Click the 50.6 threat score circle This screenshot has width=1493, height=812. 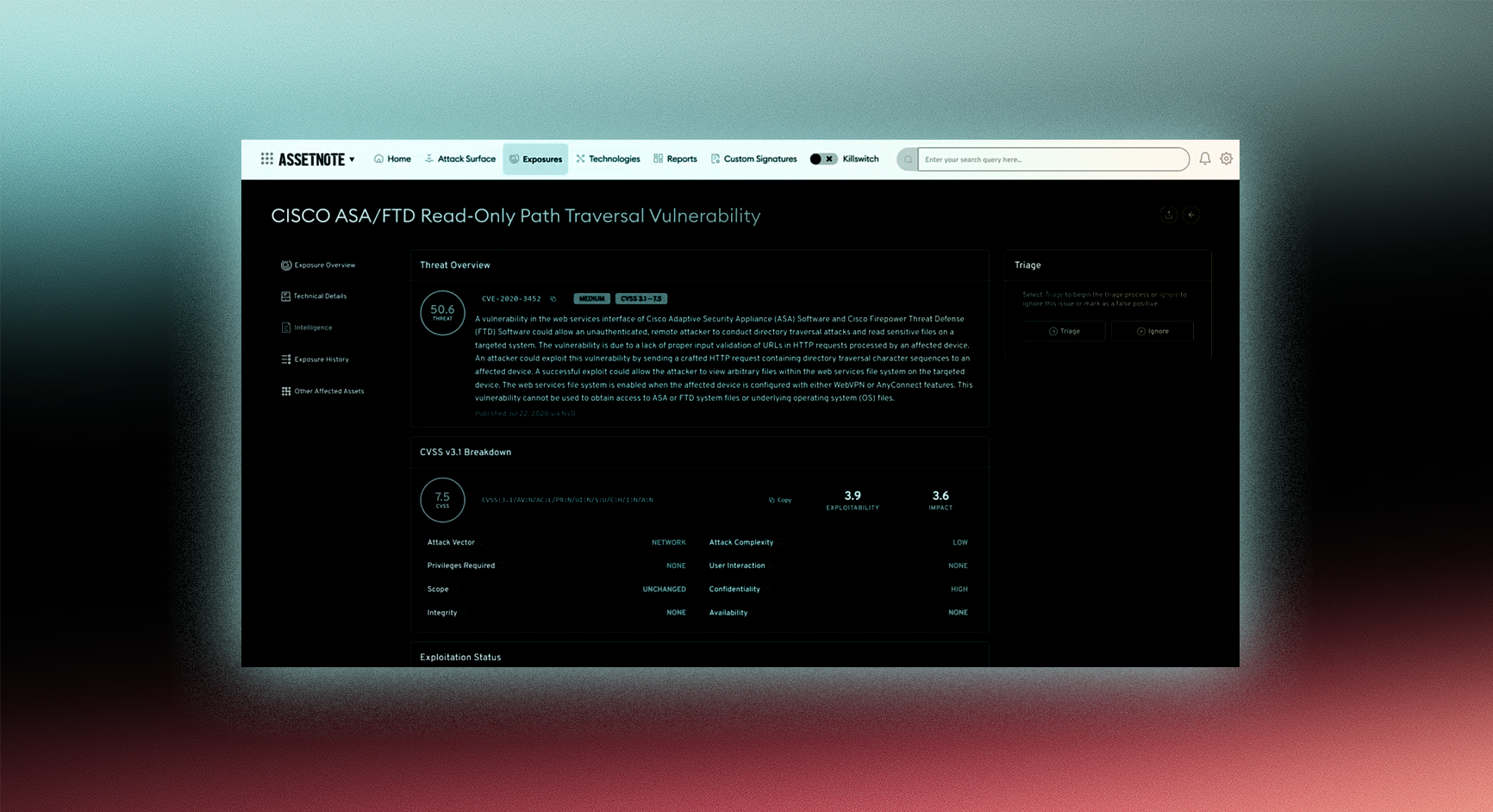(442, 312)
